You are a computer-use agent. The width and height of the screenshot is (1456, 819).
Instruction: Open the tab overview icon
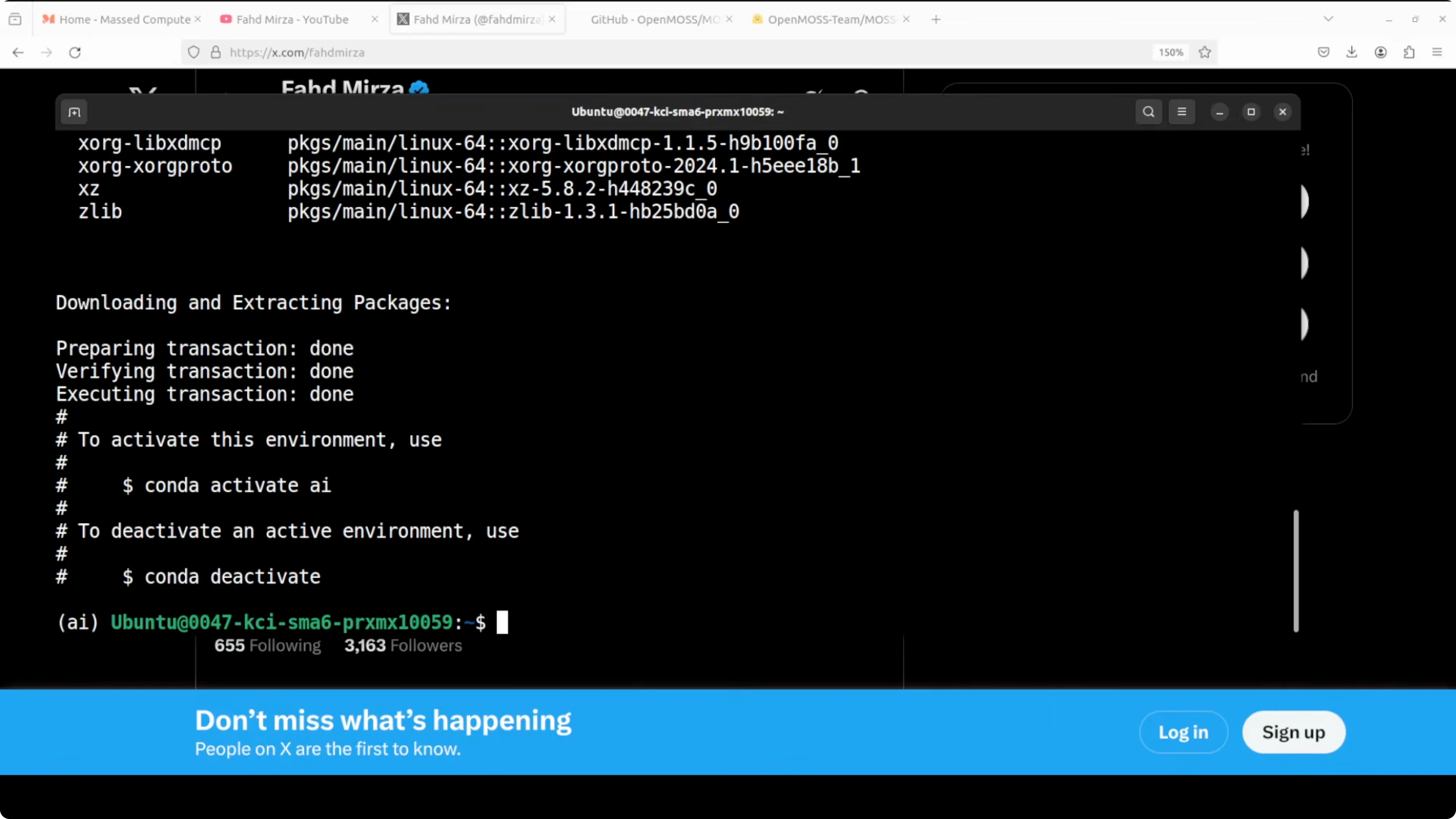pos(15,18)
